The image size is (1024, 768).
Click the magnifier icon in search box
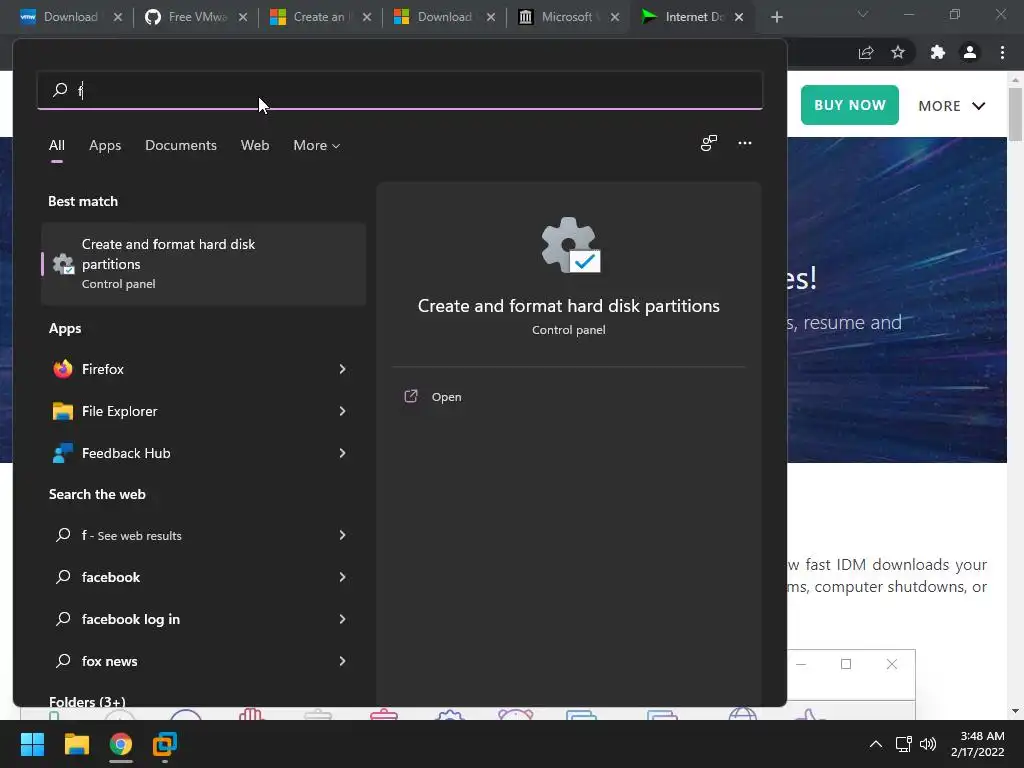tap(60, 89)
